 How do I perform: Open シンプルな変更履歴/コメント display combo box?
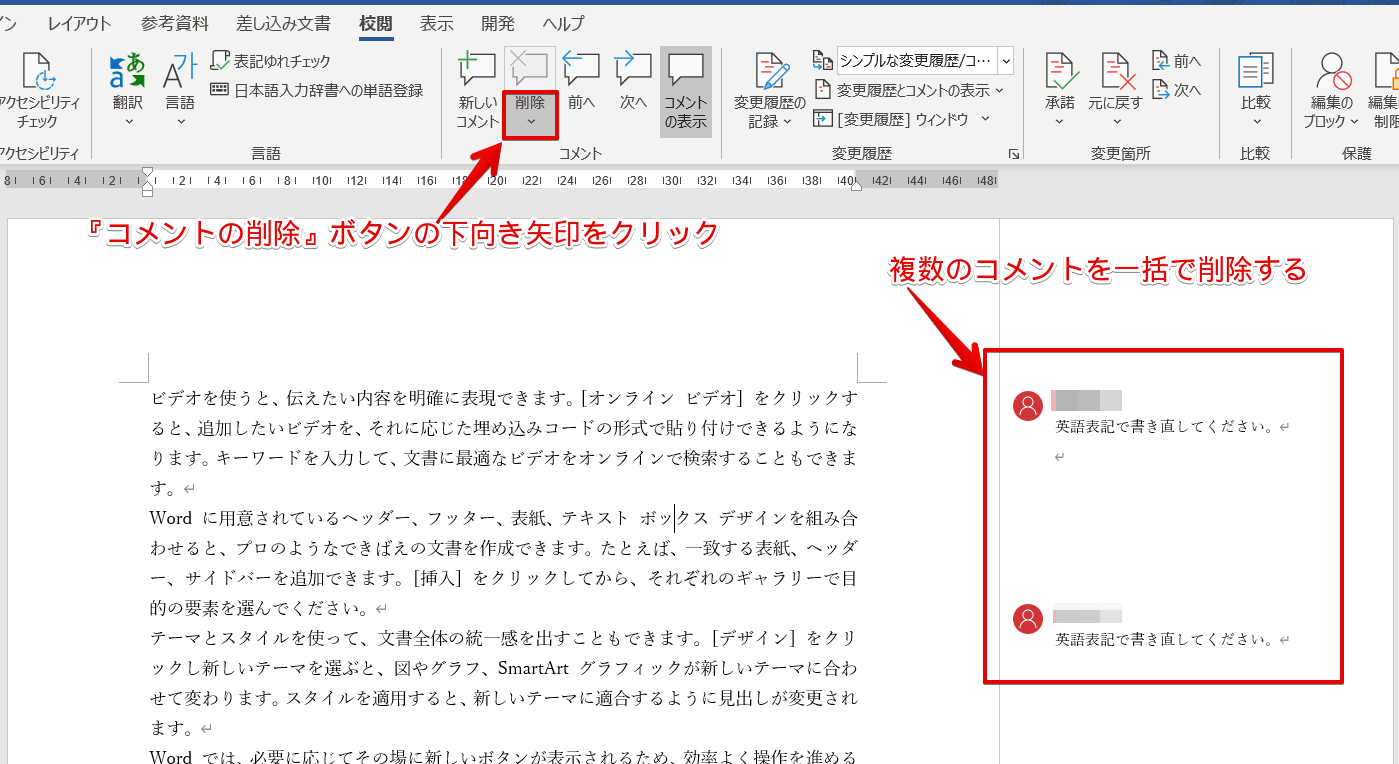[x=925, y=61]
